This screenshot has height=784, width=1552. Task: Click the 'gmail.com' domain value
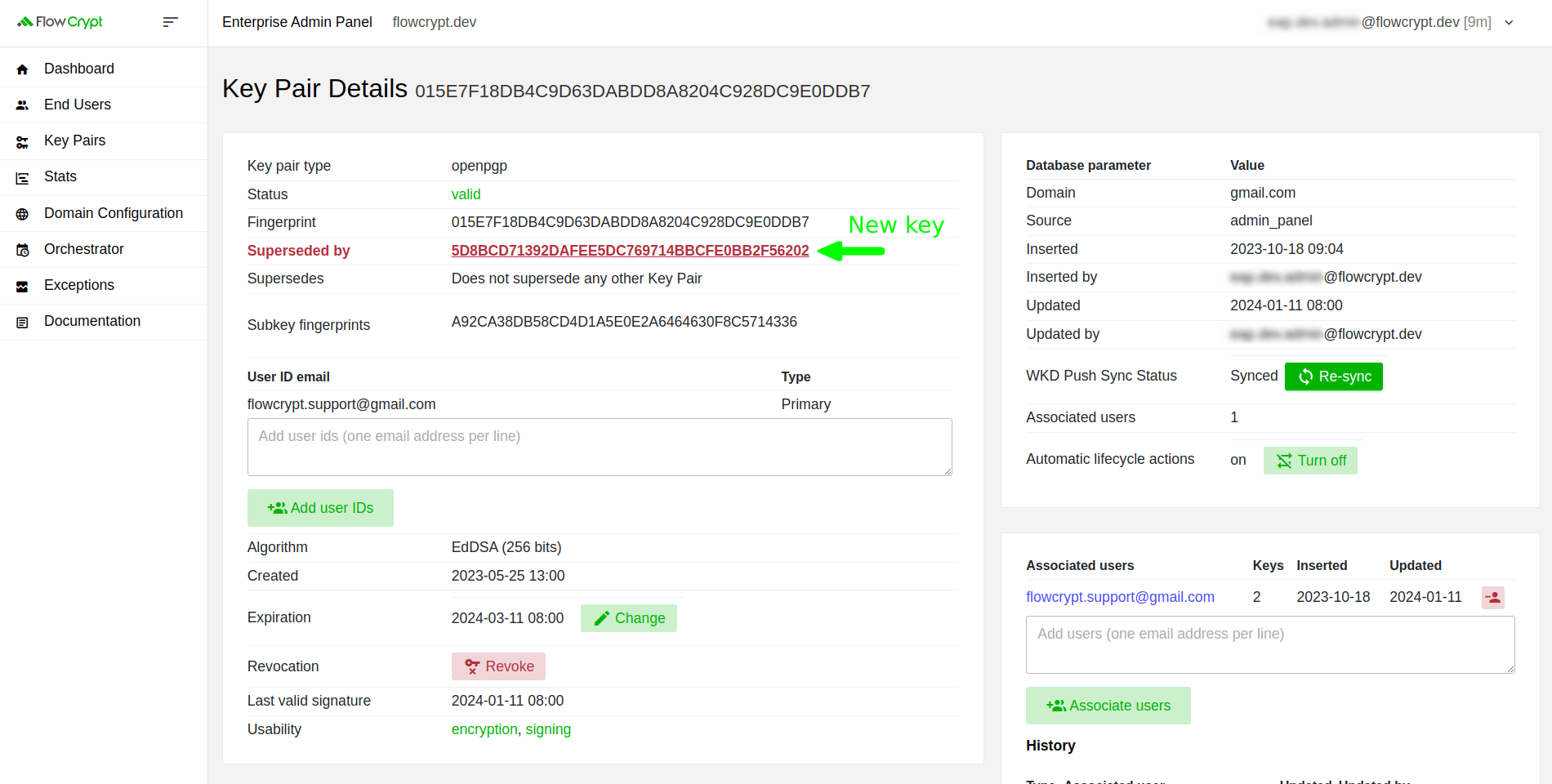coord(1263,193)
